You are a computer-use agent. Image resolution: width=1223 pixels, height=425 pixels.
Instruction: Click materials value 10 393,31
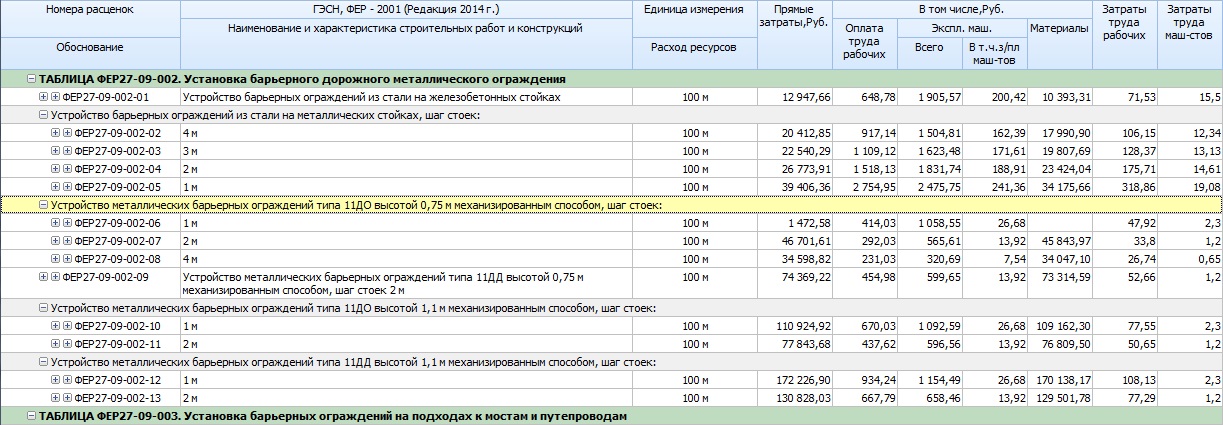click(x=1064, y=97)
